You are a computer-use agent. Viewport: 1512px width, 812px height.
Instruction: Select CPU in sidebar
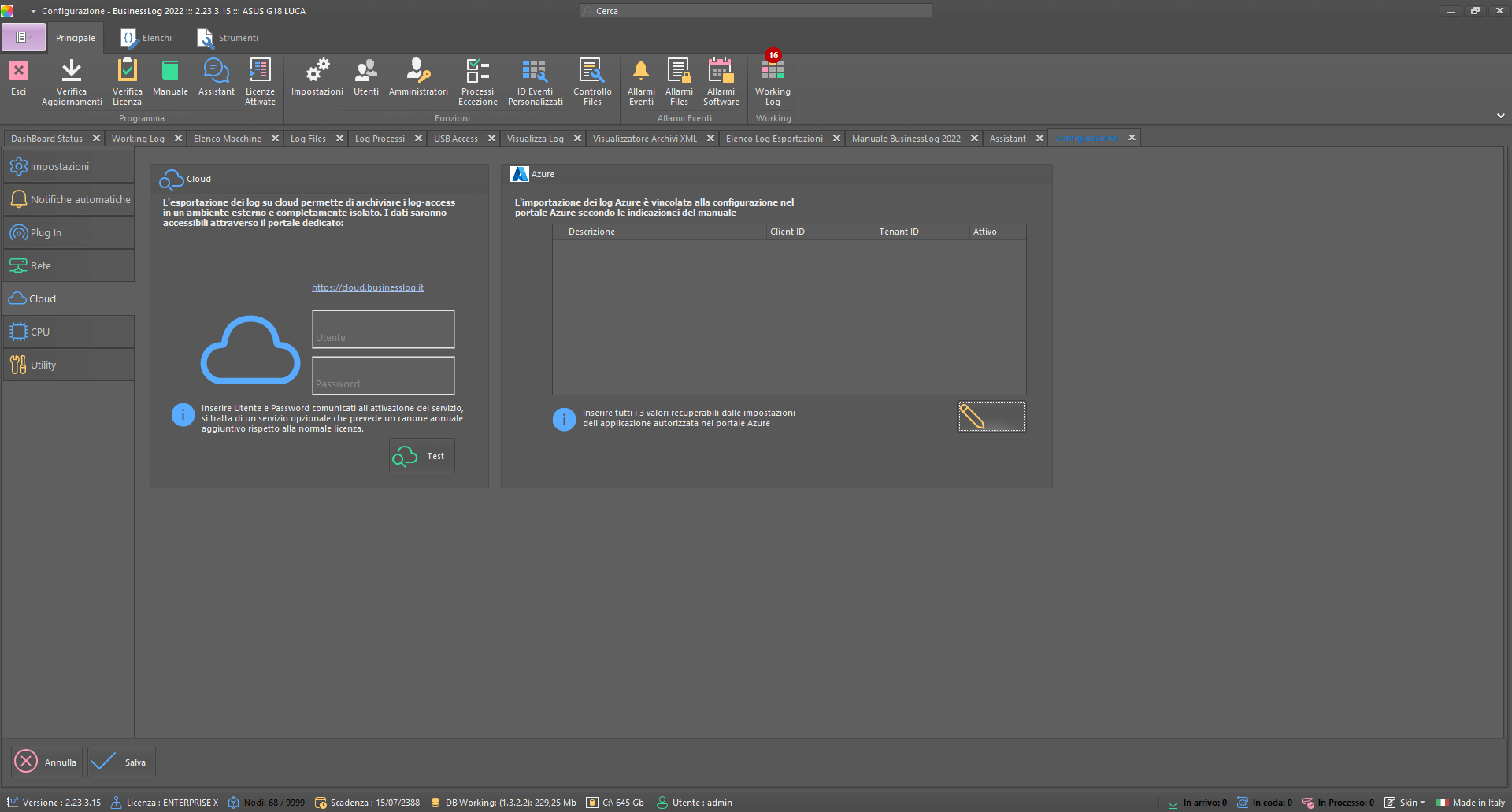(x=69, y=332)
